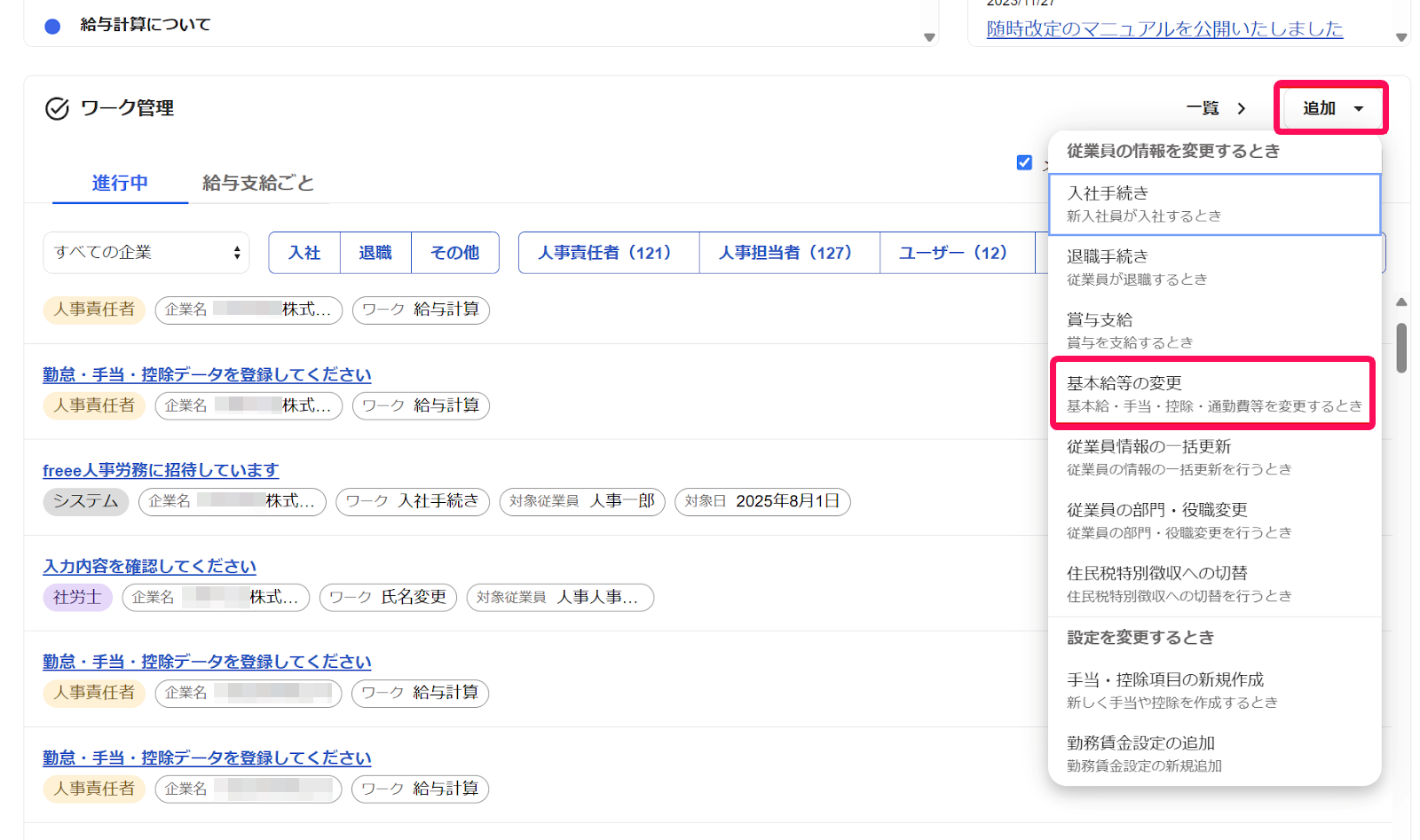Click 対象日 2025年8月1日 tag
The width and height of the screenshot is (1420, 840).
(762, 501)
